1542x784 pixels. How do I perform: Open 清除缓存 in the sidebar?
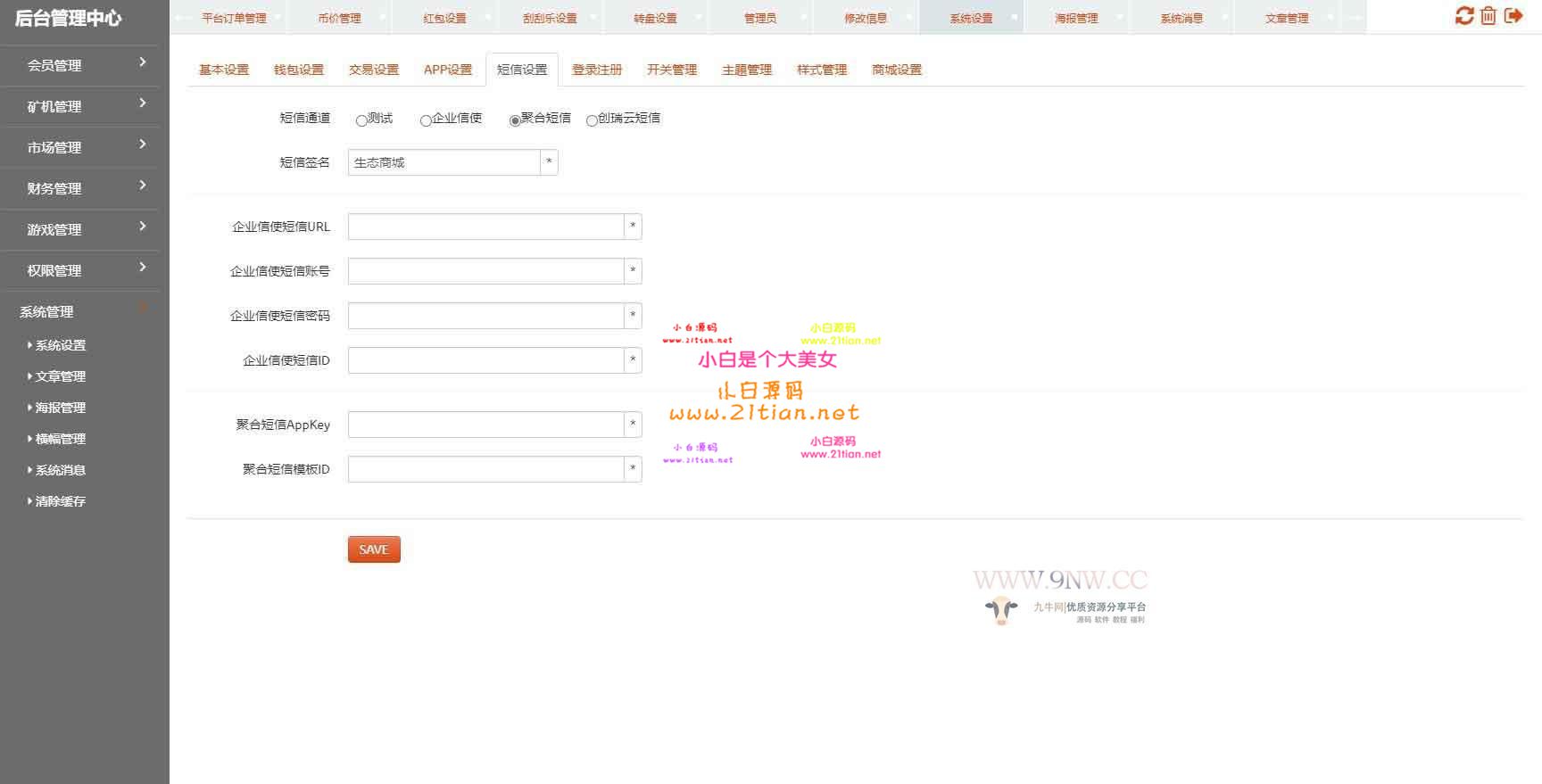[x=60, y=501]
